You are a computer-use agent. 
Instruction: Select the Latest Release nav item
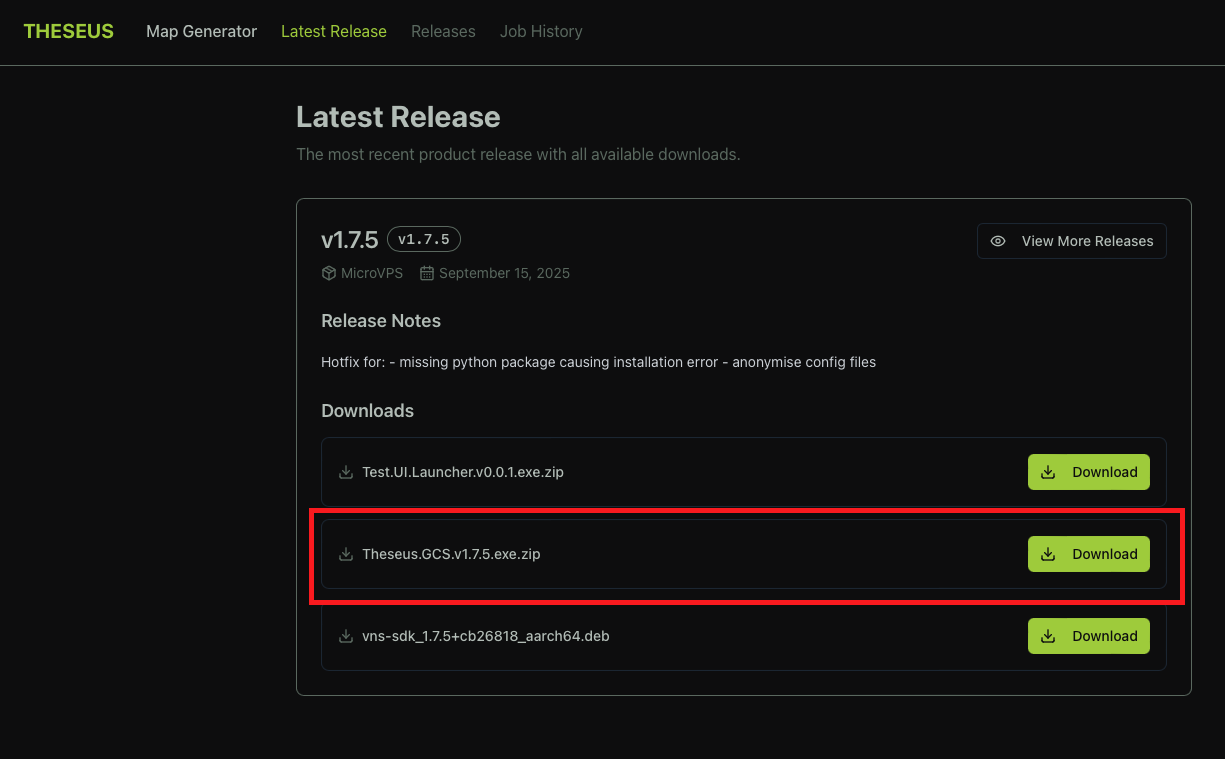[x=333, y=31]
